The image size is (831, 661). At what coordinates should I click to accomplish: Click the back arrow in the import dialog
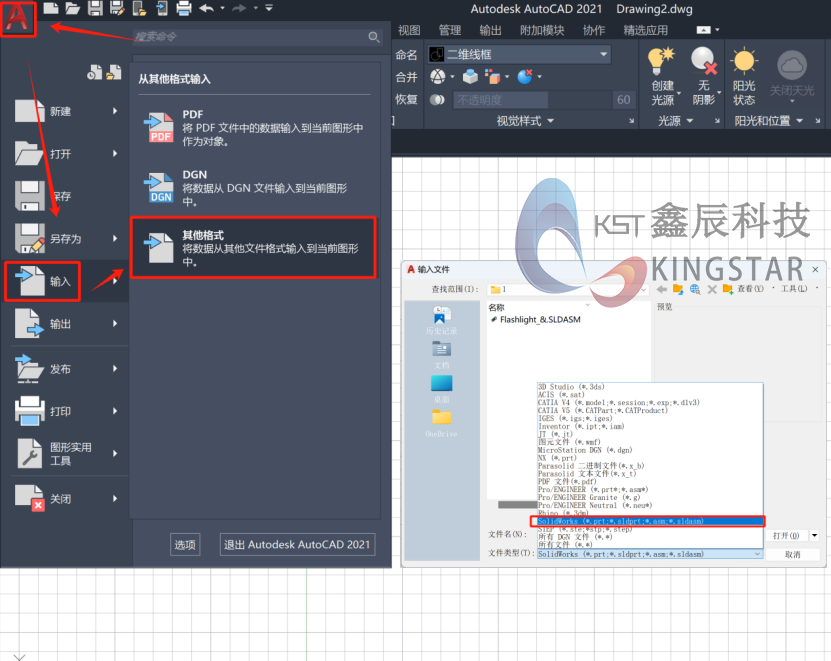pyautogui.click(x=661, y=290)
